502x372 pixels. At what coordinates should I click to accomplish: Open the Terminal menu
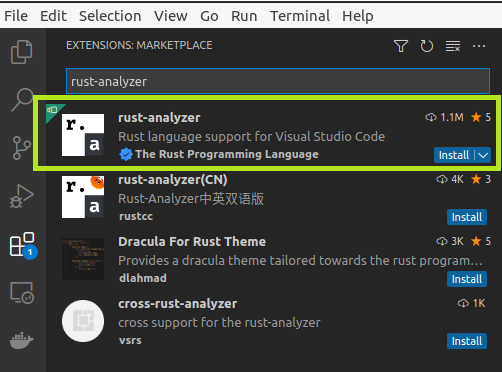tap(300, 16)
